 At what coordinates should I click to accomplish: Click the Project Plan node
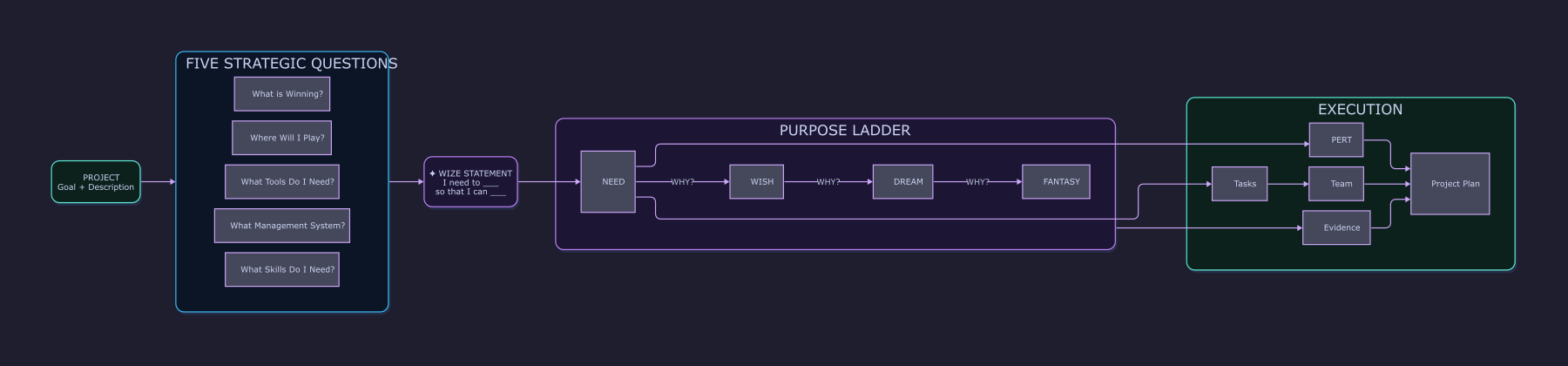(1450, 184)
